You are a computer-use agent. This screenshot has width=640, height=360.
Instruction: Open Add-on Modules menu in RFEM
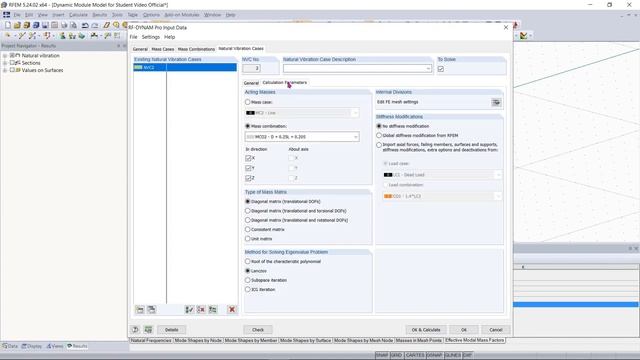[x=182, y=15]
